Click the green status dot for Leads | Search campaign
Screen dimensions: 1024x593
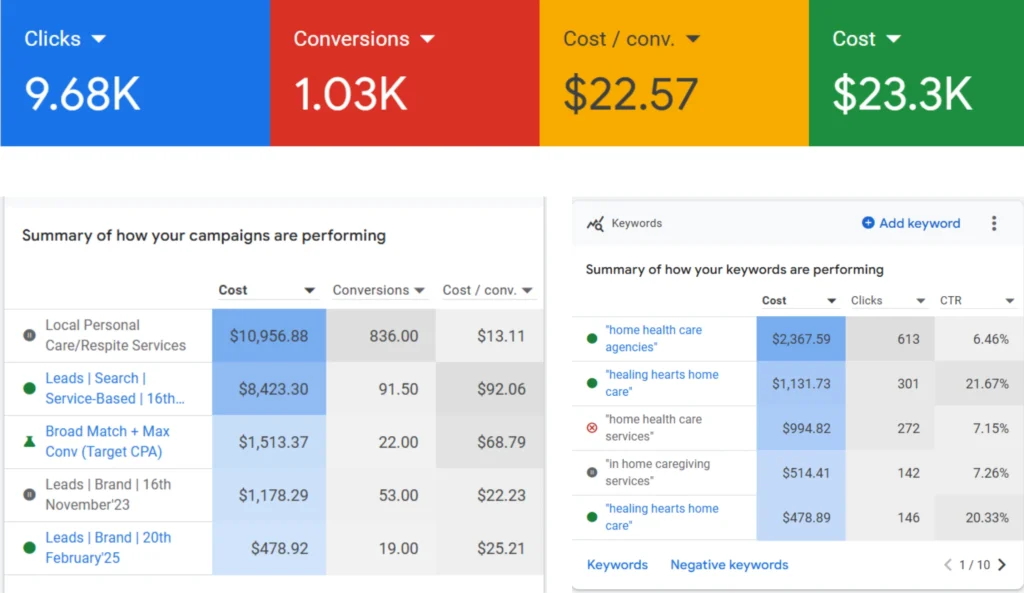[29, 388]
